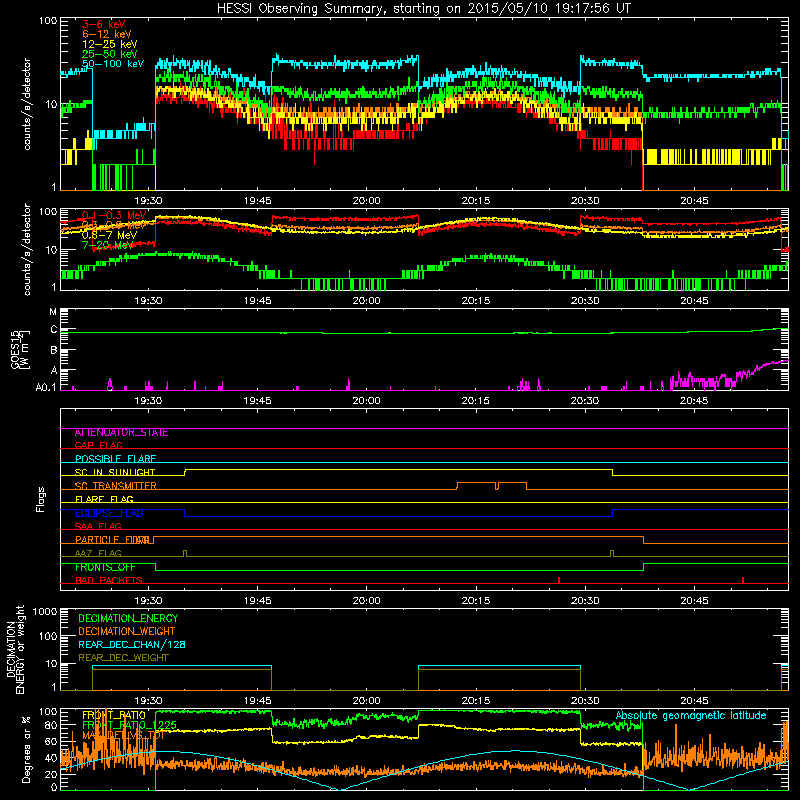
Task: Click the Degrees or % axis label
Action: [x=26, y=749]
